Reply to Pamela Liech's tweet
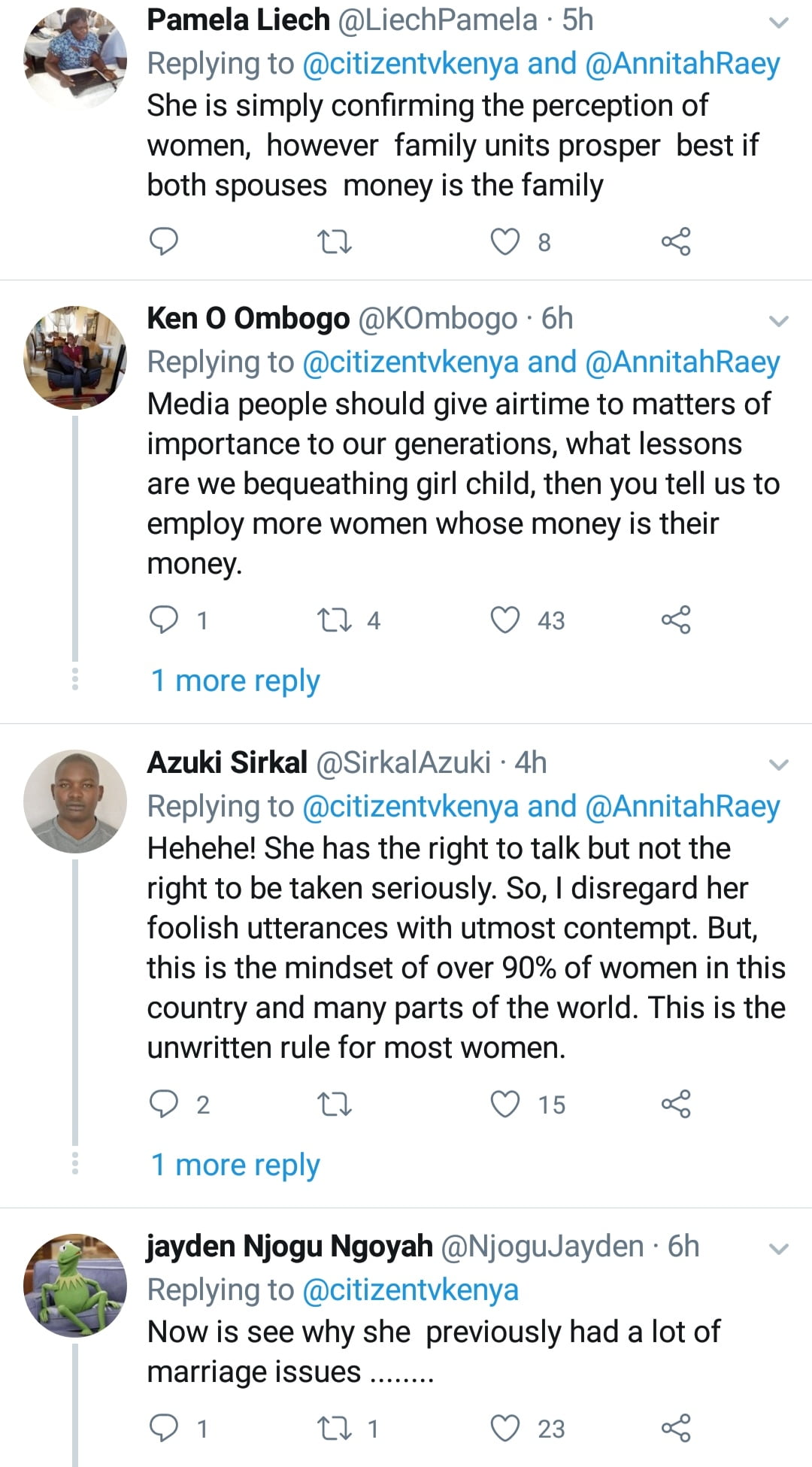This screenshot has height=1467, width=812. 164,241
